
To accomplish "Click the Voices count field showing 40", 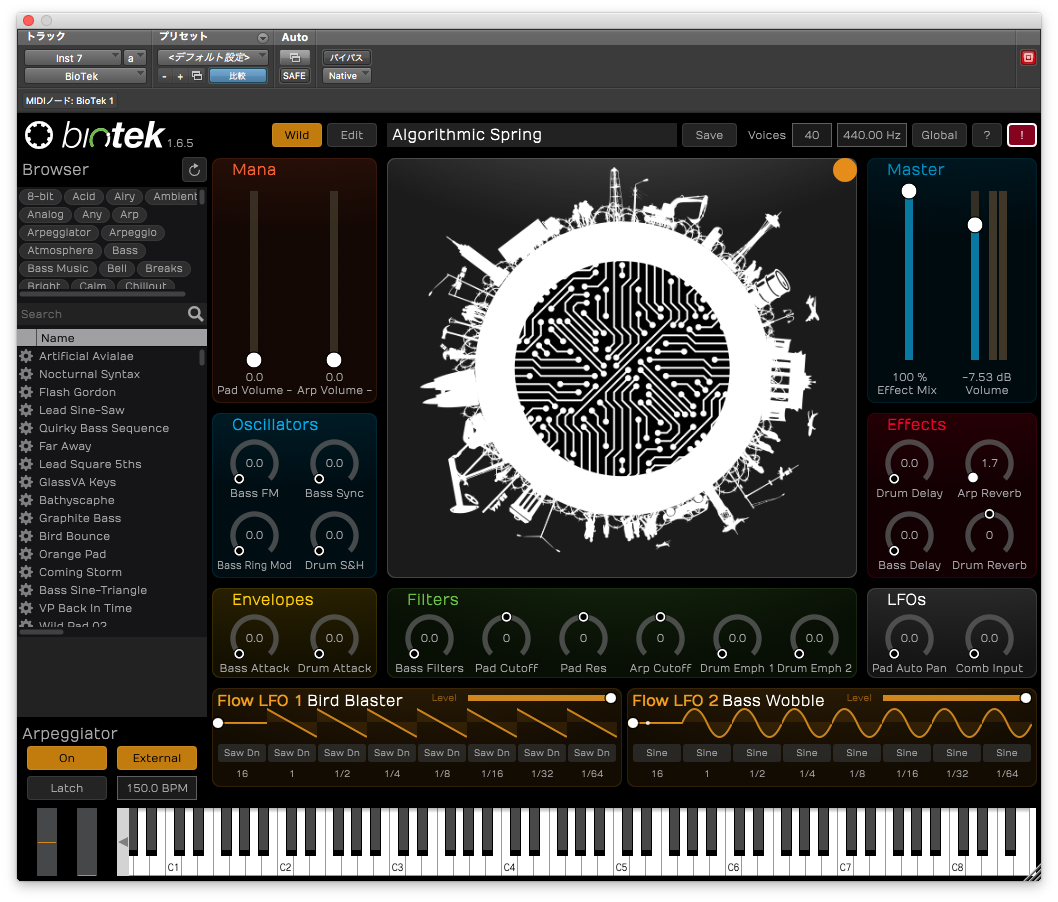I will (812, 135).
